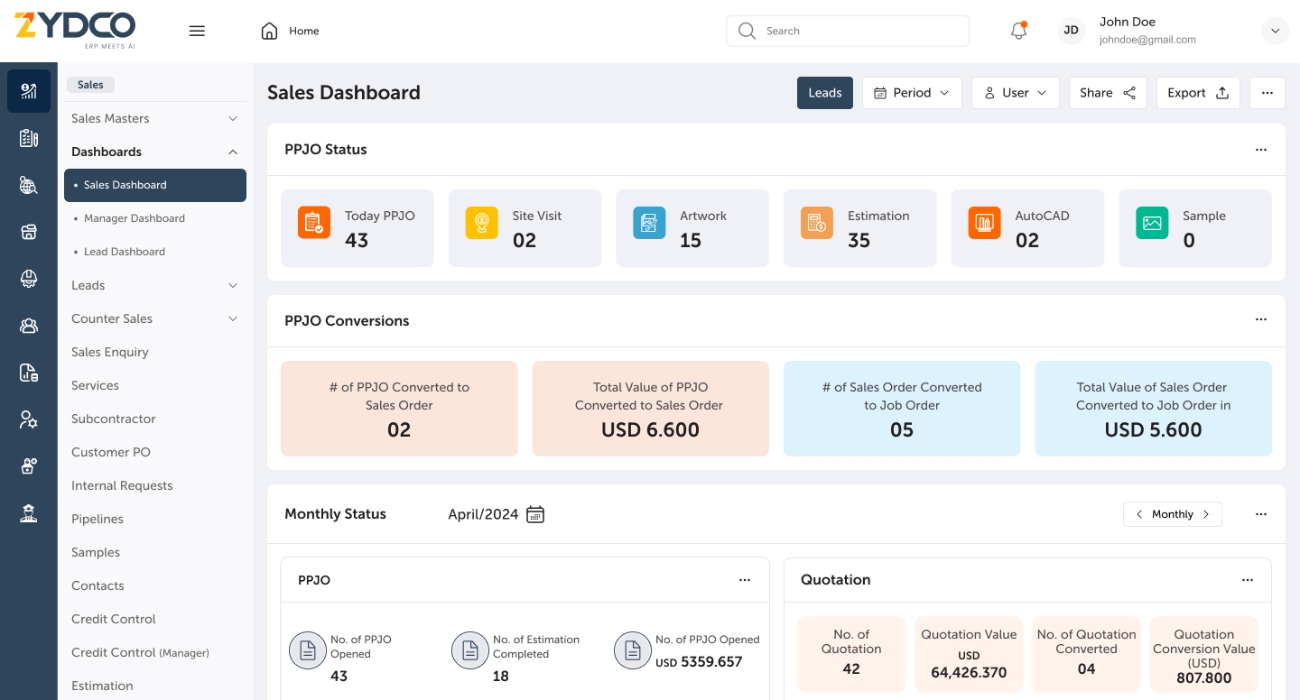Open the Period dropdown

tap(911, 93)
